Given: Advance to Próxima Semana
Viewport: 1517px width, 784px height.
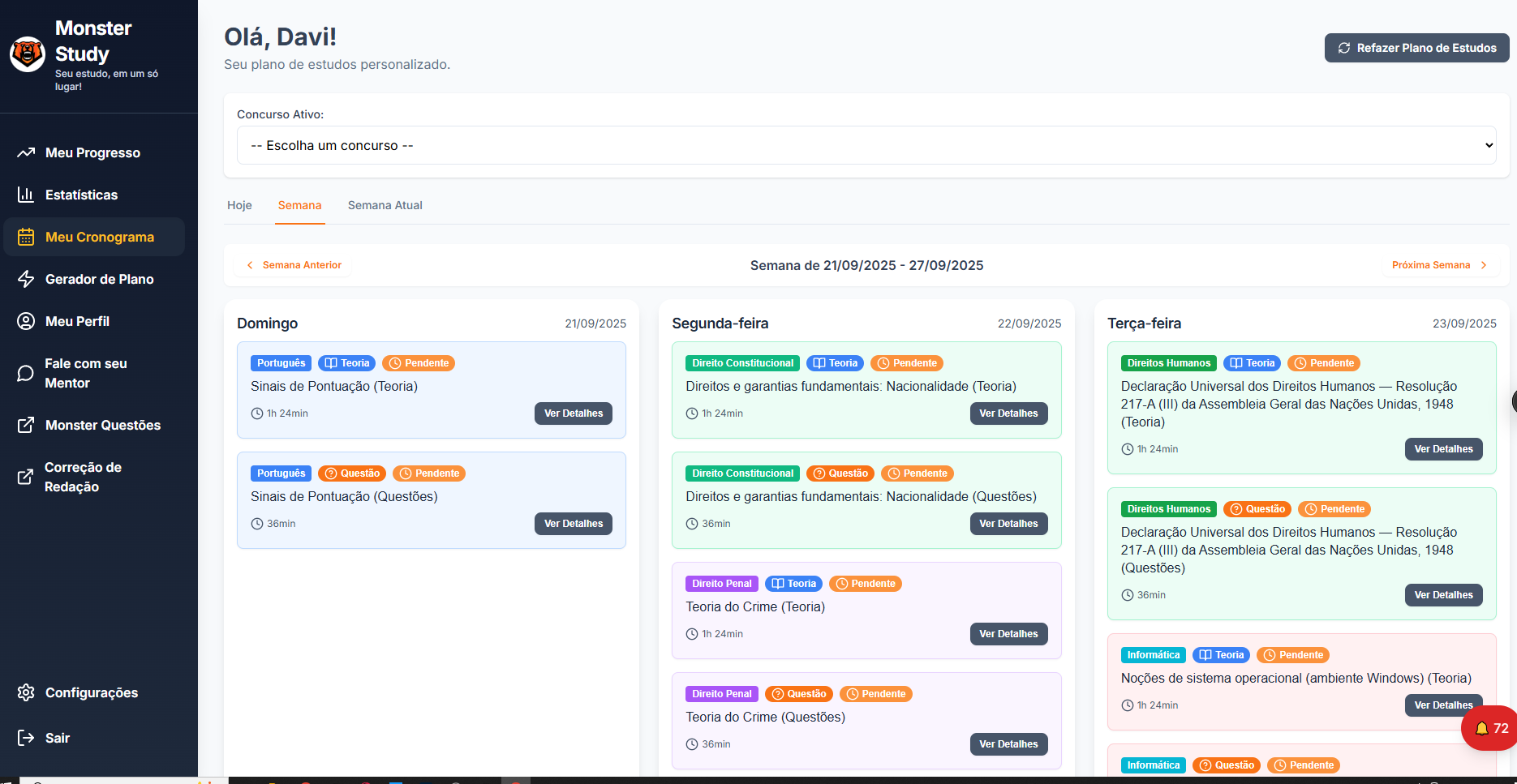Looking at the screenshot, I should [1438, 265].
